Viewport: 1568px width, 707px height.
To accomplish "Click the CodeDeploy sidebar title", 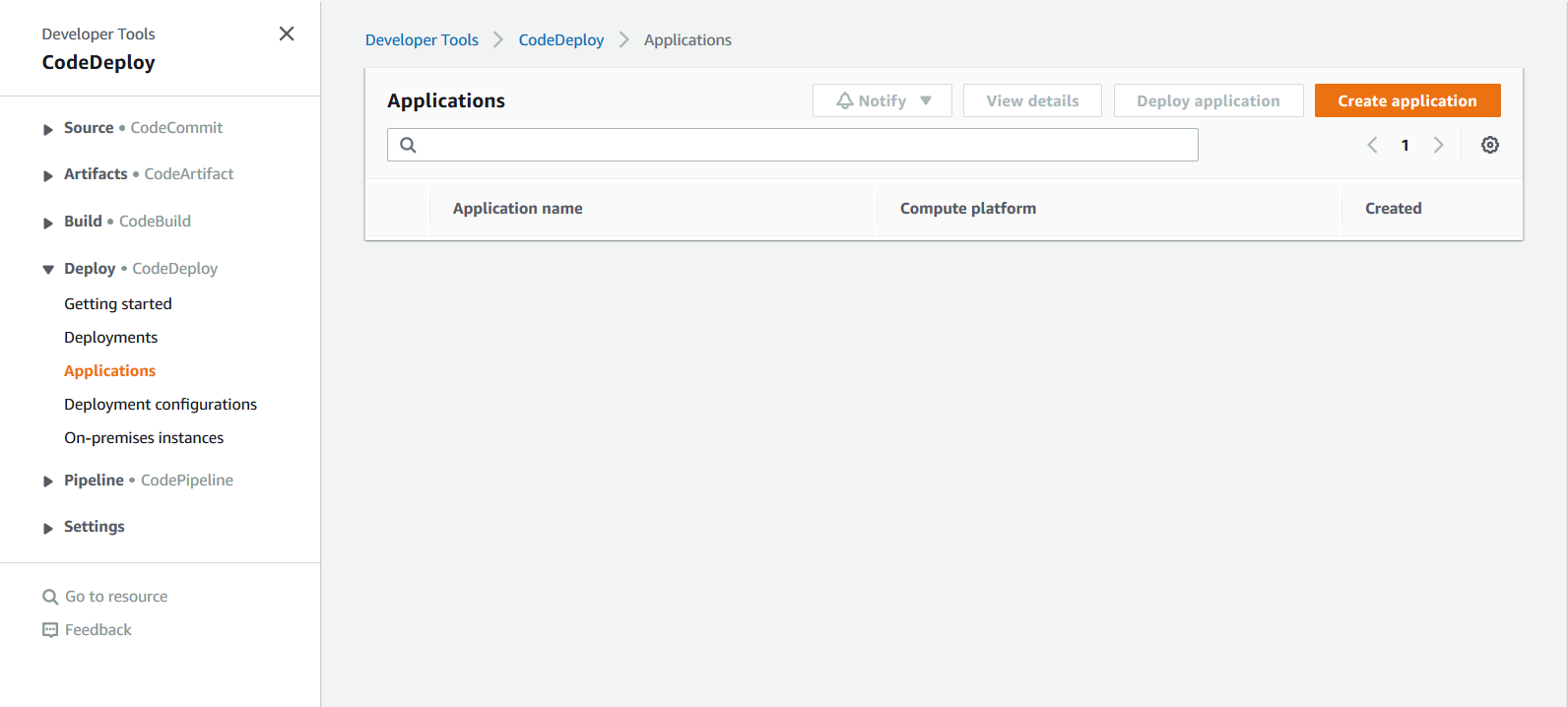I will 98,62.
